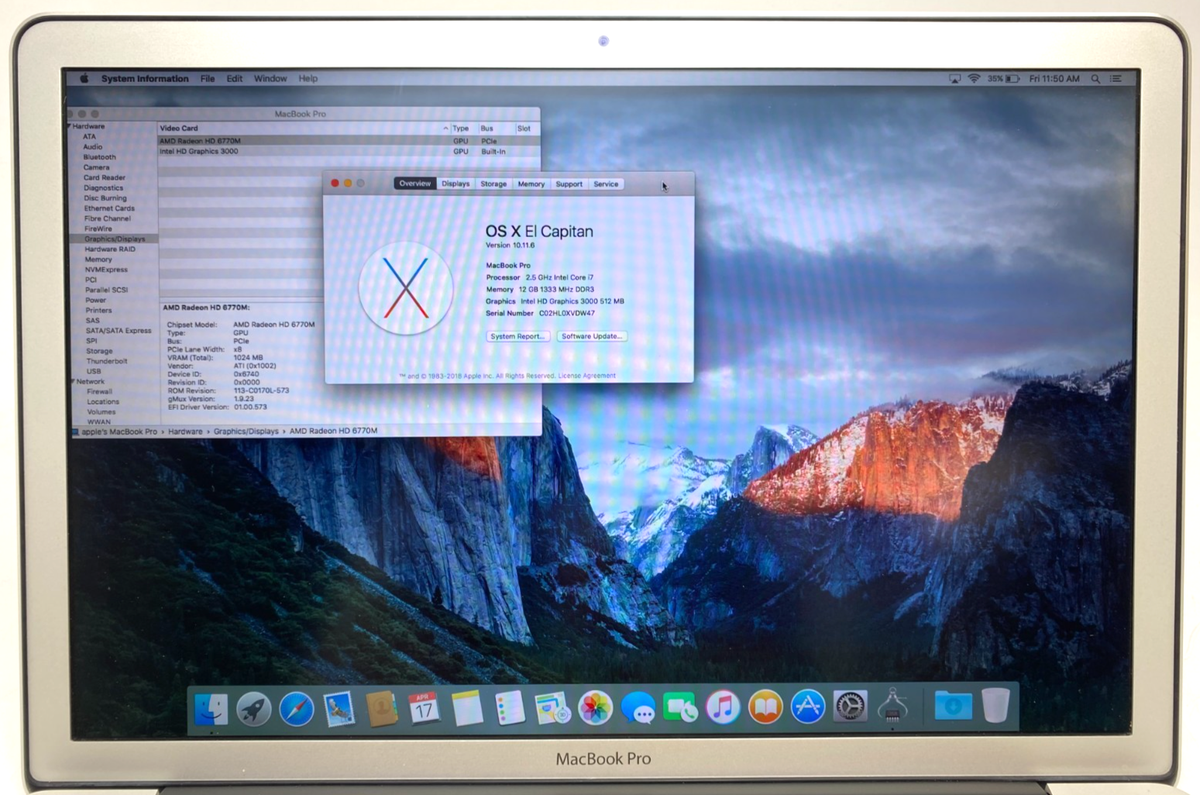Open Trash in the dock
This screenshot has width=1200, height=795.
996,706
